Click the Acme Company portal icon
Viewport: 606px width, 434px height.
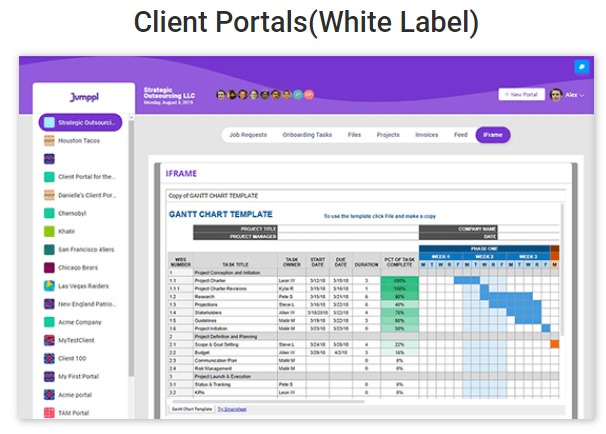(x=49, y=322)
